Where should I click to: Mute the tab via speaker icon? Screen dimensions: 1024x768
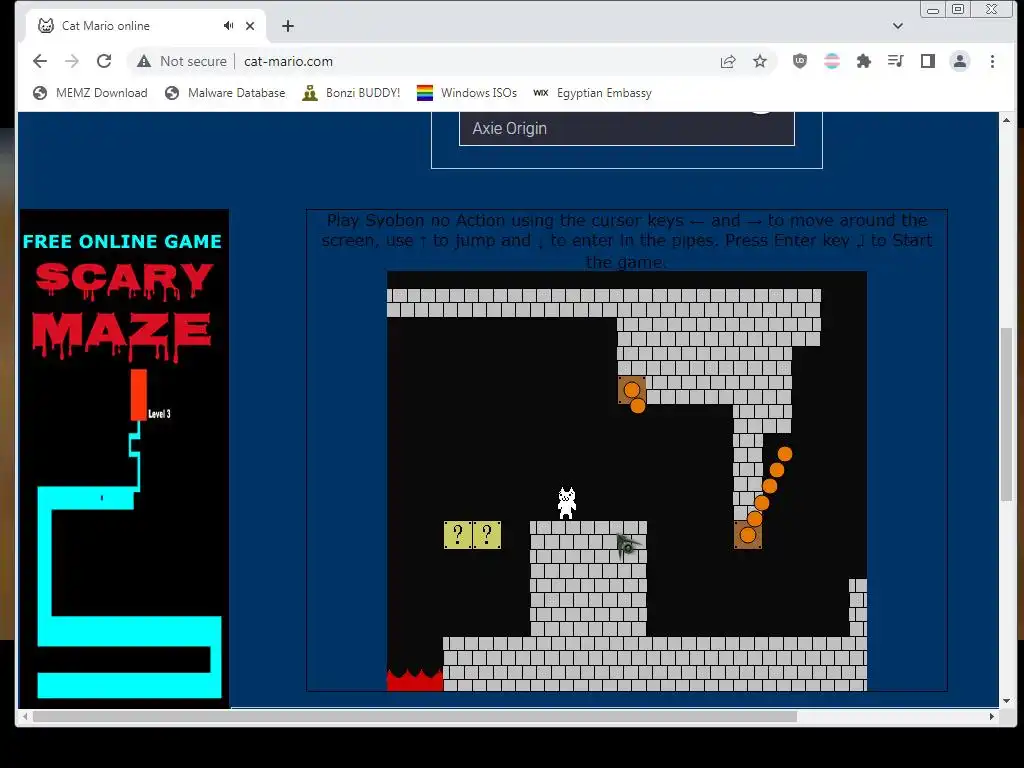point(228,25)
